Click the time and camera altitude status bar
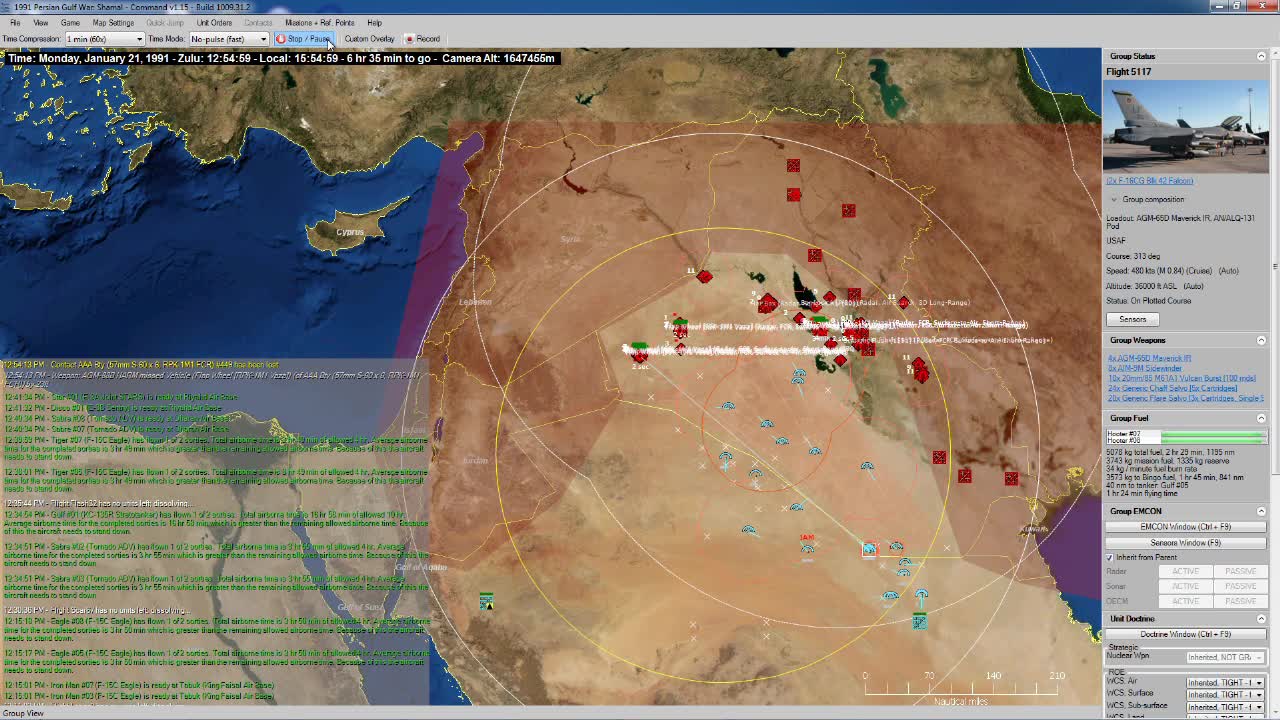Screen dimensions: 1280x720 280,58
